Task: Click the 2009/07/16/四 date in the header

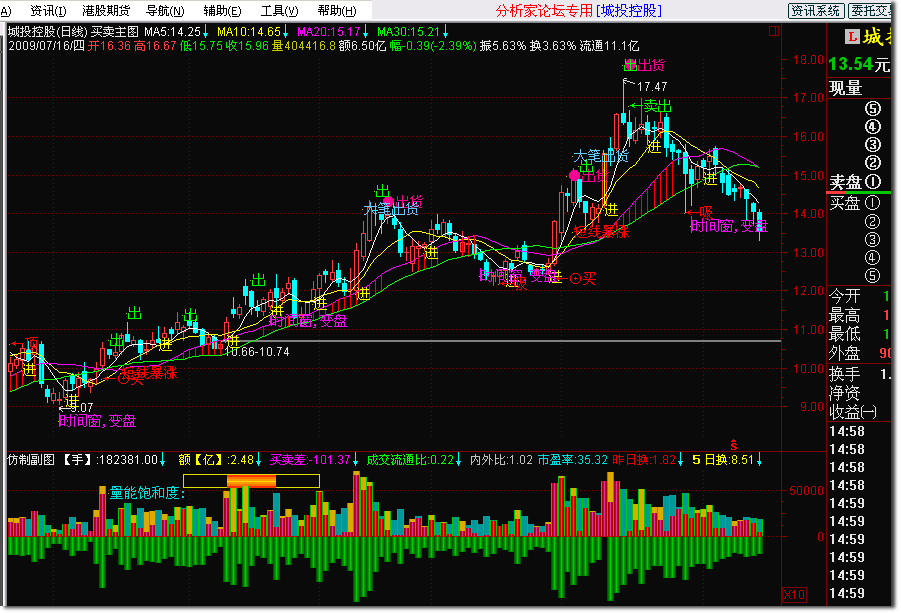Action: [46, 46]
